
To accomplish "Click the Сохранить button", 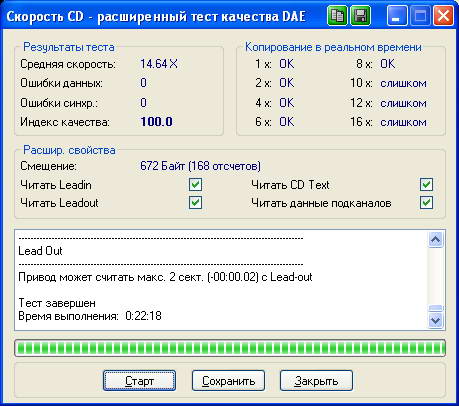I will tap(228, 380).
